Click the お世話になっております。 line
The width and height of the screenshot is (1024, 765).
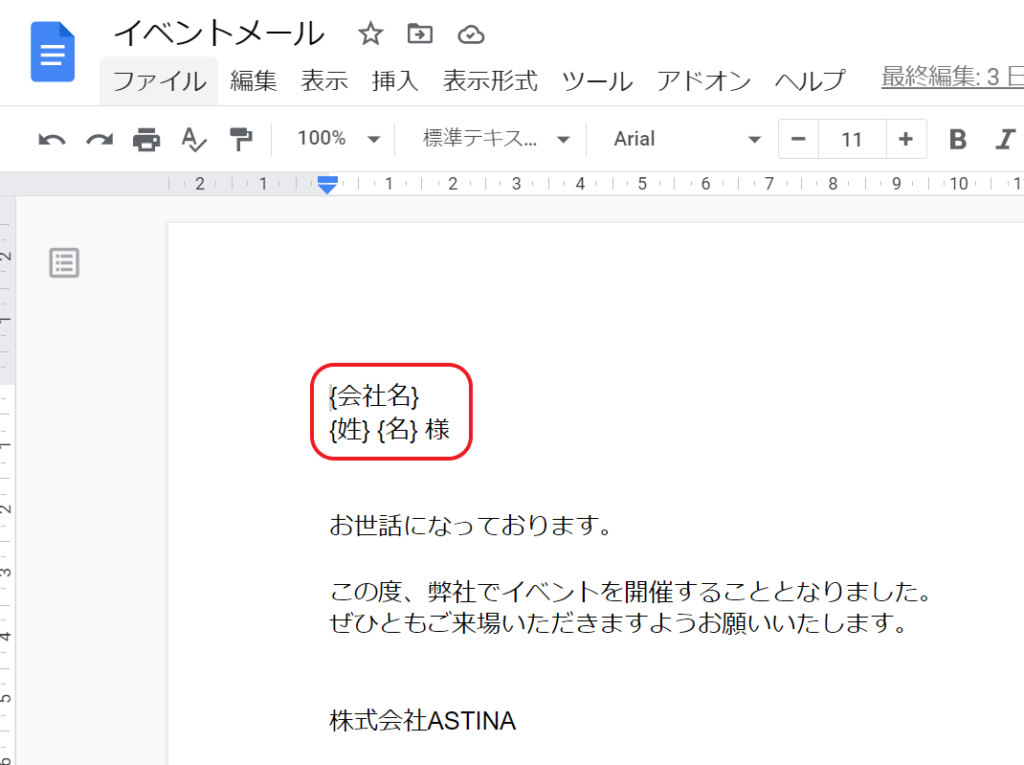pos(471,525)
